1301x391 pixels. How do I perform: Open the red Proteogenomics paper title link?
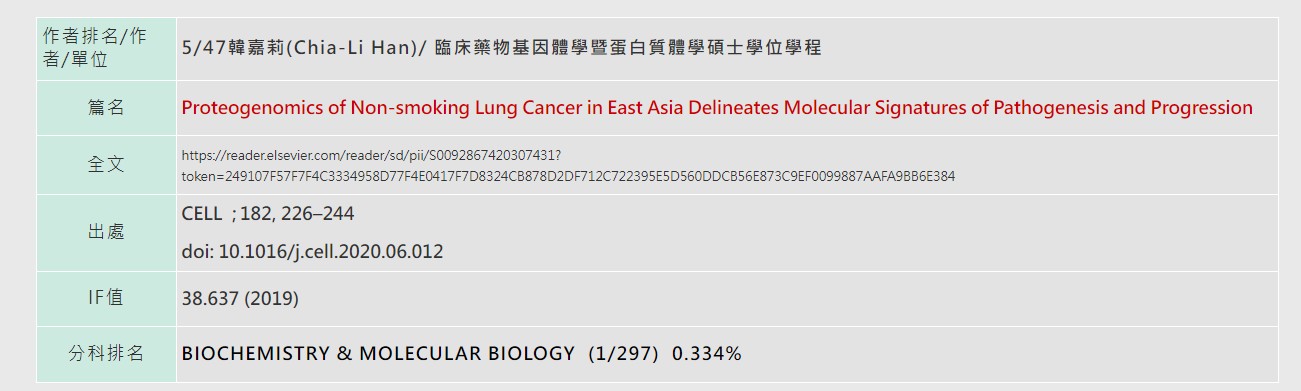[x=717, y=108]
